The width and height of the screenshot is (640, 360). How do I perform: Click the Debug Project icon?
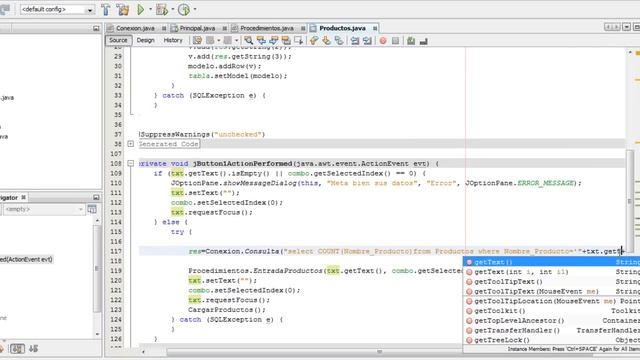[x=162, y=9]
